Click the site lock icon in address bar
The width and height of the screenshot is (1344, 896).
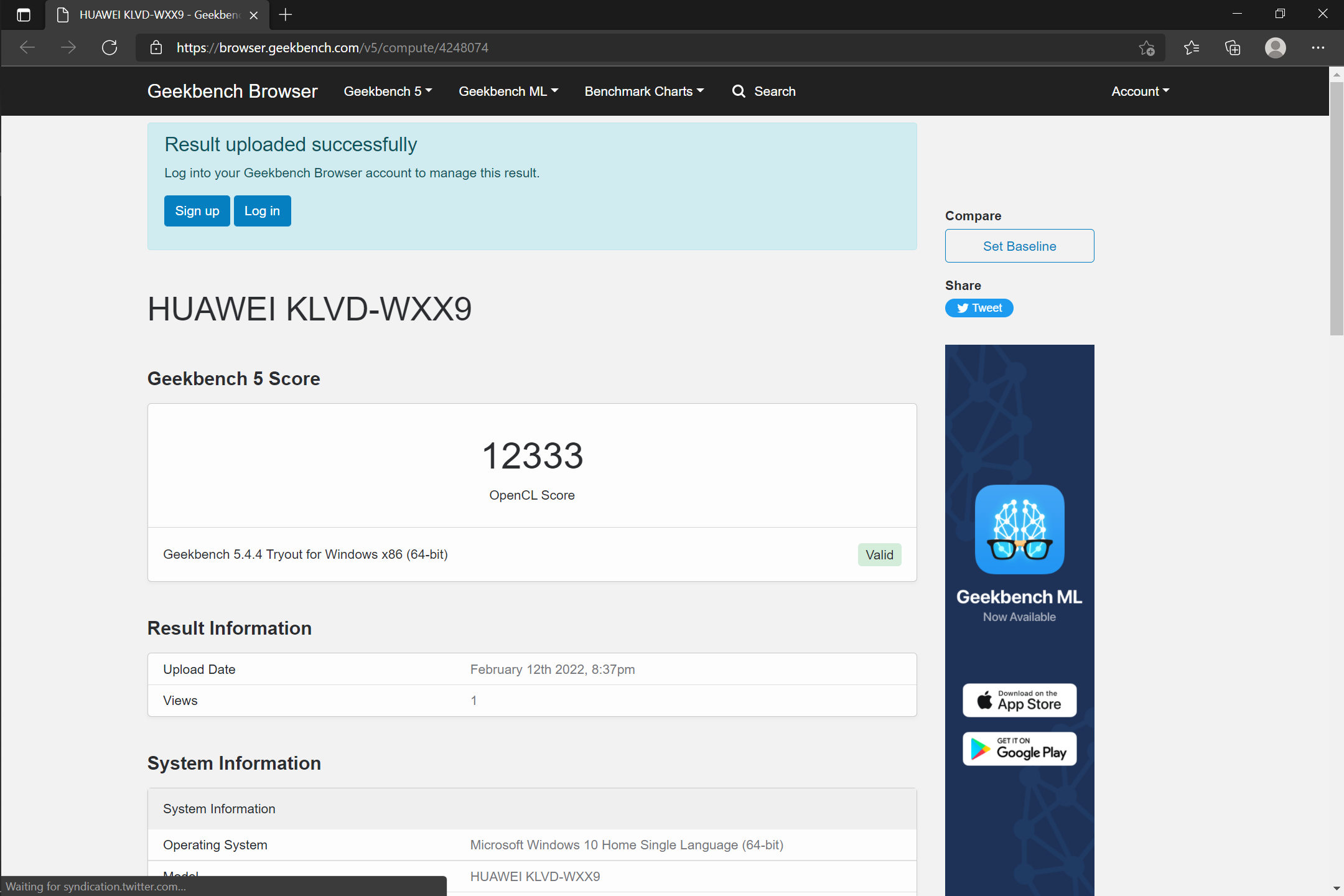(x=156, y=48)
